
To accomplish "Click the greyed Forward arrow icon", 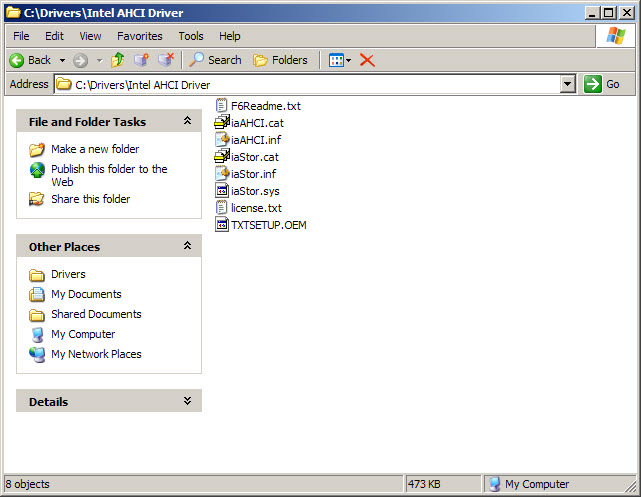I will [80, 60].
